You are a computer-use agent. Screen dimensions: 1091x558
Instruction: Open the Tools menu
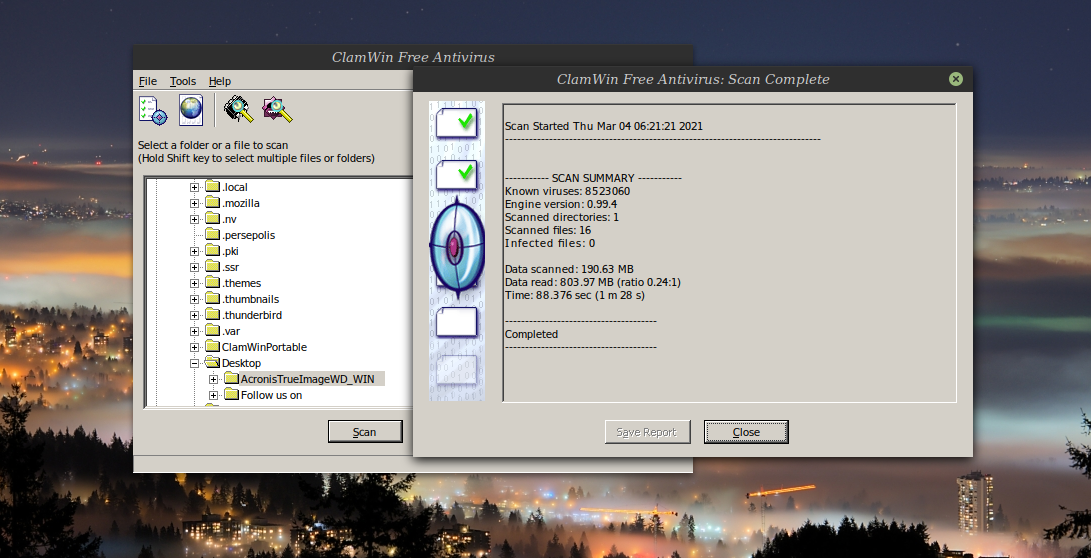point(183,81)
